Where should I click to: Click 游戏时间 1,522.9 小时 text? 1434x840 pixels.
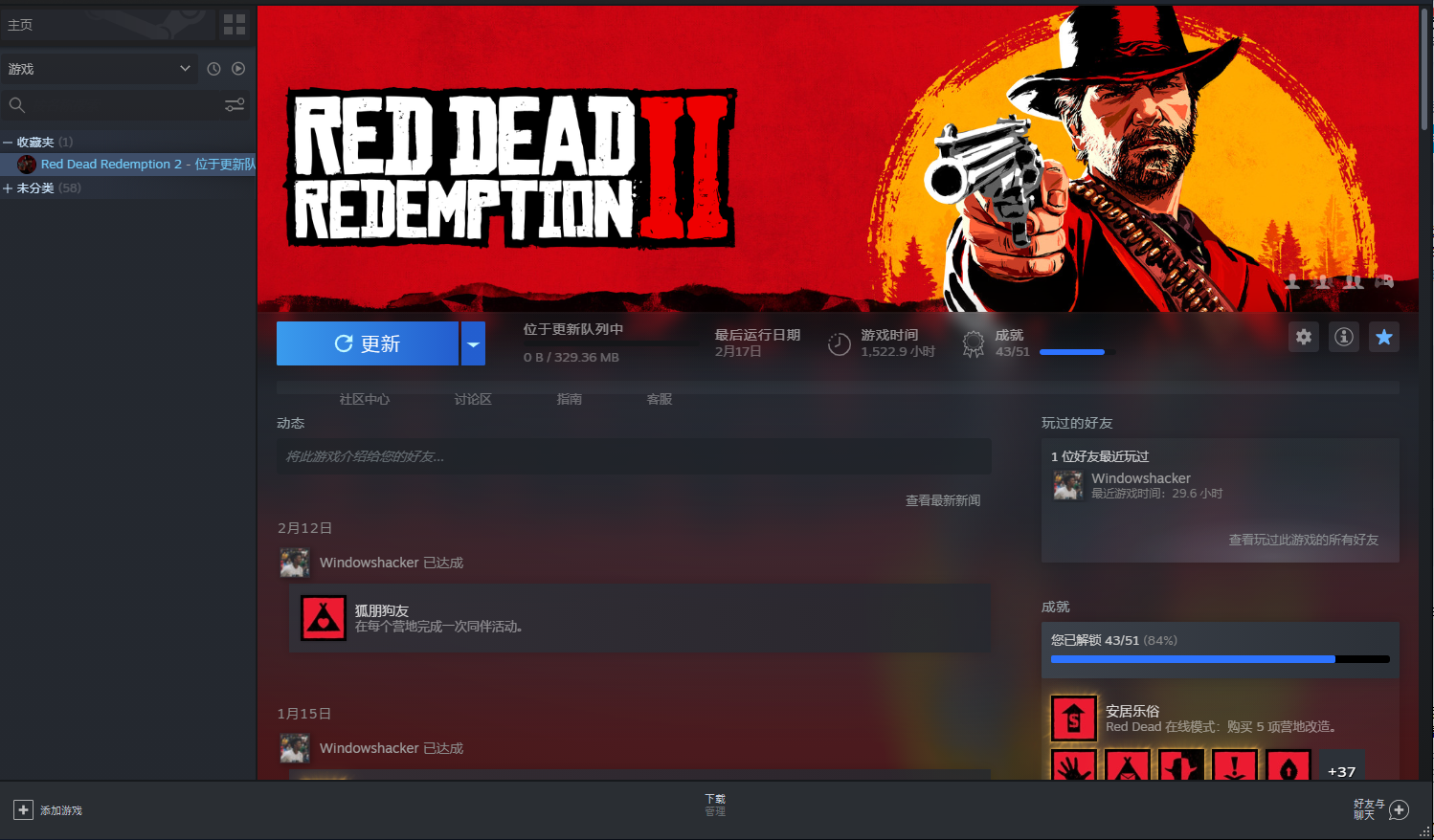coord(898,343)
